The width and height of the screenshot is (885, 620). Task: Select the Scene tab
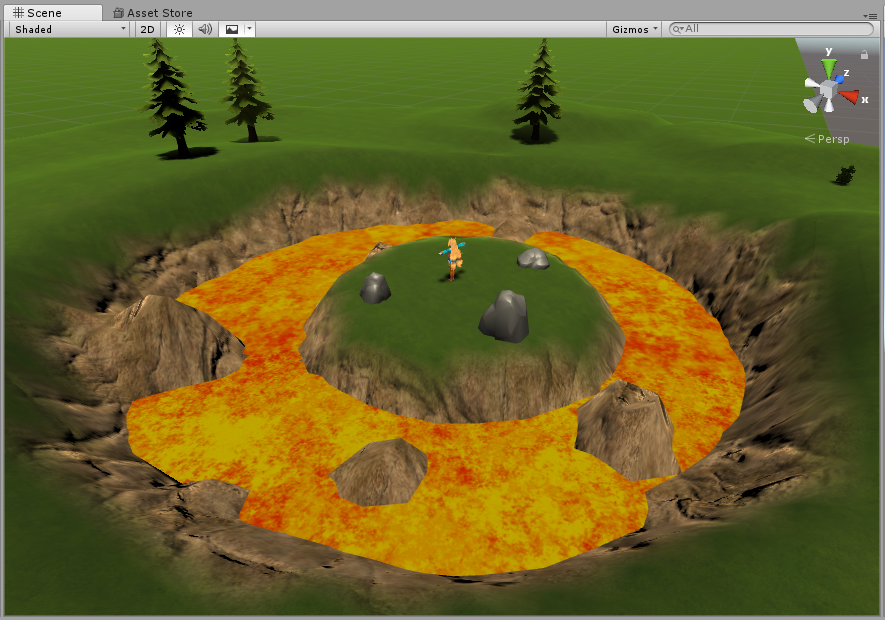click(44, 13)
